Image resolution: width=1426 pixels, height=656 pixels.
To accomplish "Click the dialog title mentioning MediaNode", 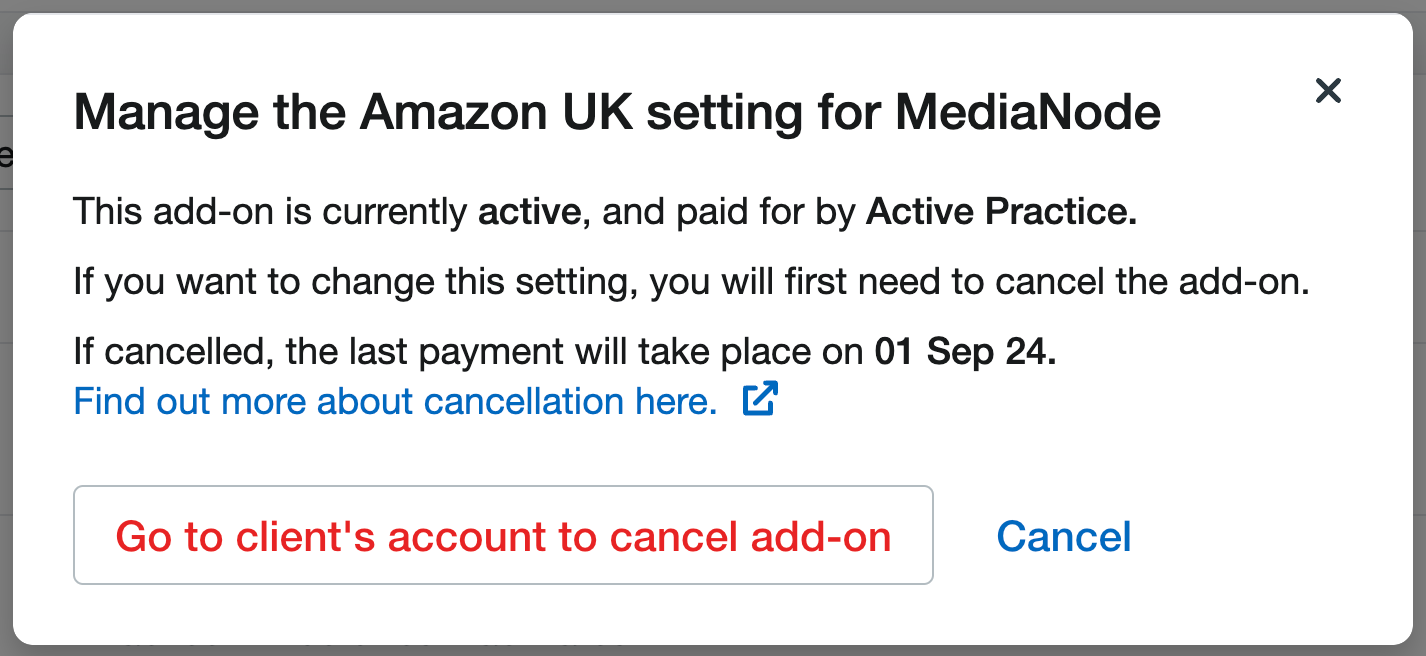I will [x=617, y=112].
